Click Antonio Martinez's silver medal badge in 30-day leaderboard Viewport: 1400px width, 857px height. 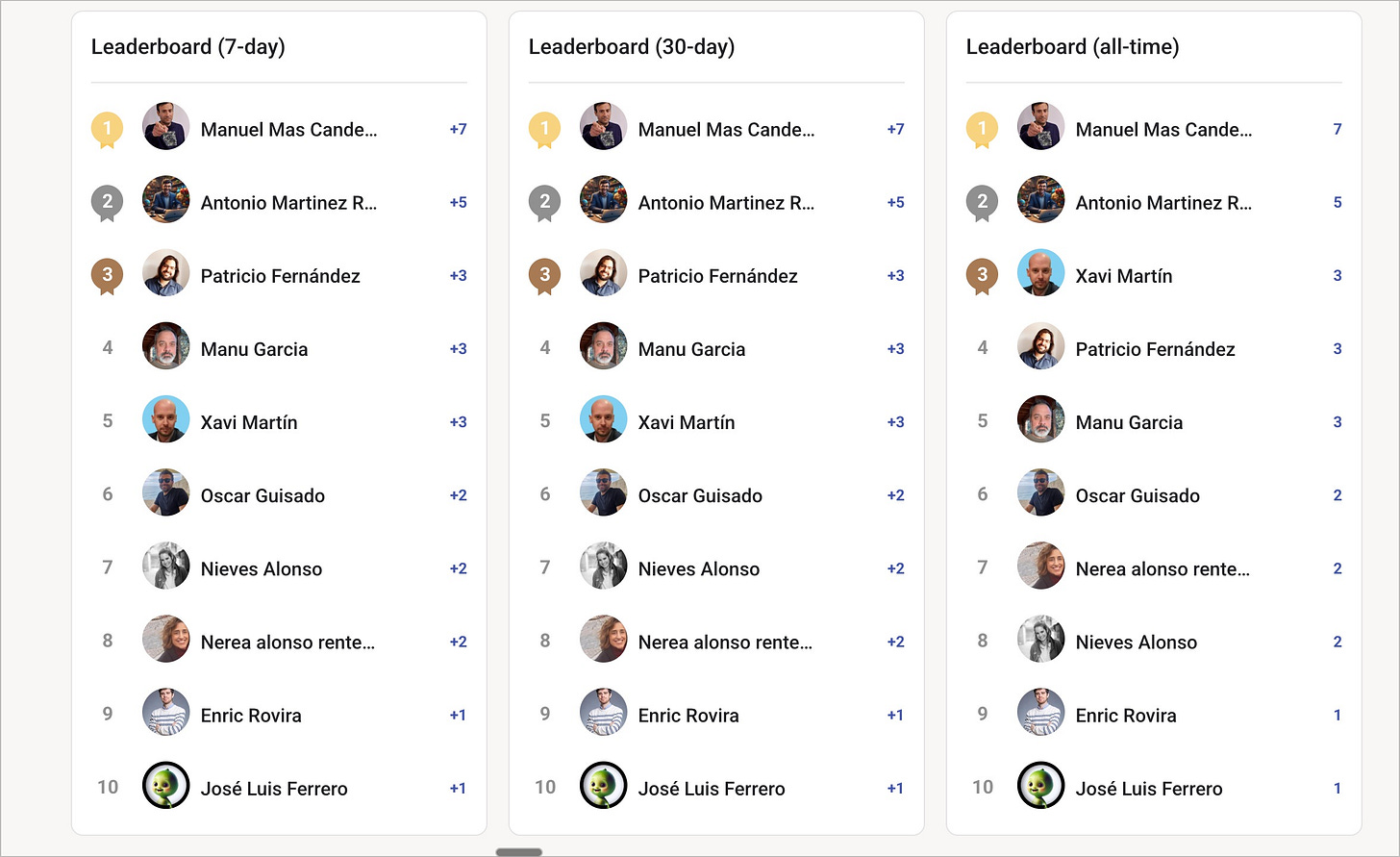545,202
